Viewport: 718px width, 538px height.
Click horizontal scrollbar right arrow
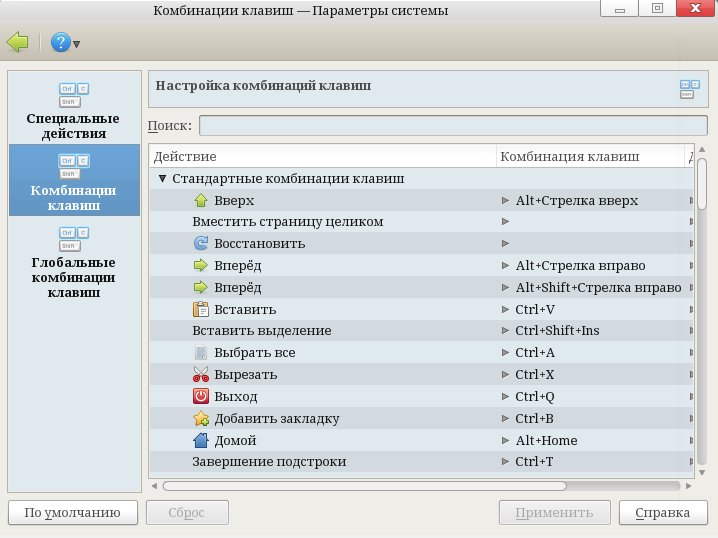tap(688, 486)
